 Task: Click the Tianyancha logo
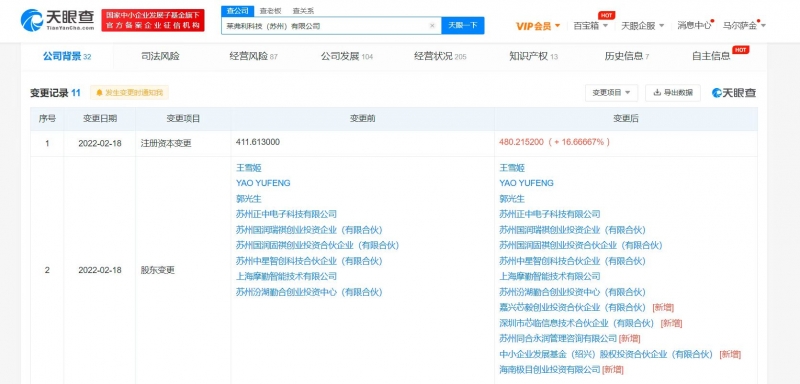click(57, 20)
